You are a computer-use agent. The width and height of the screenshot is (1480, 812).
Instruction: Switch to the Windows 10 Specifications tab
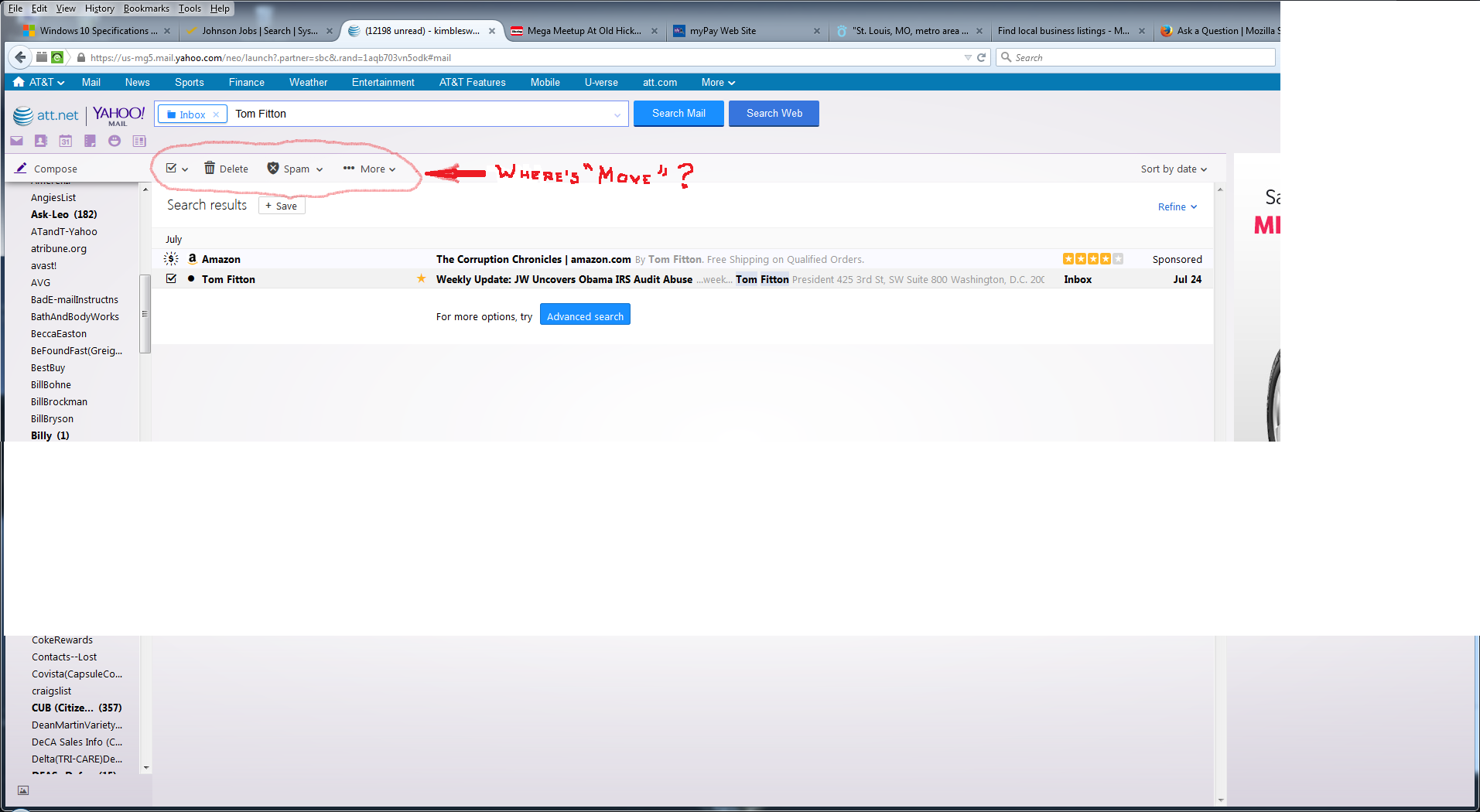pos(97,31)
